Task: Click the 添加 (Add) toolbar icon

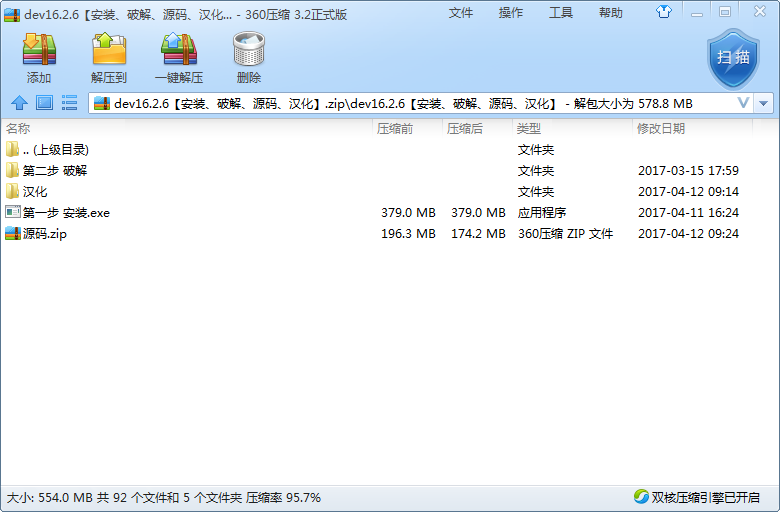Action: point(39,50)
